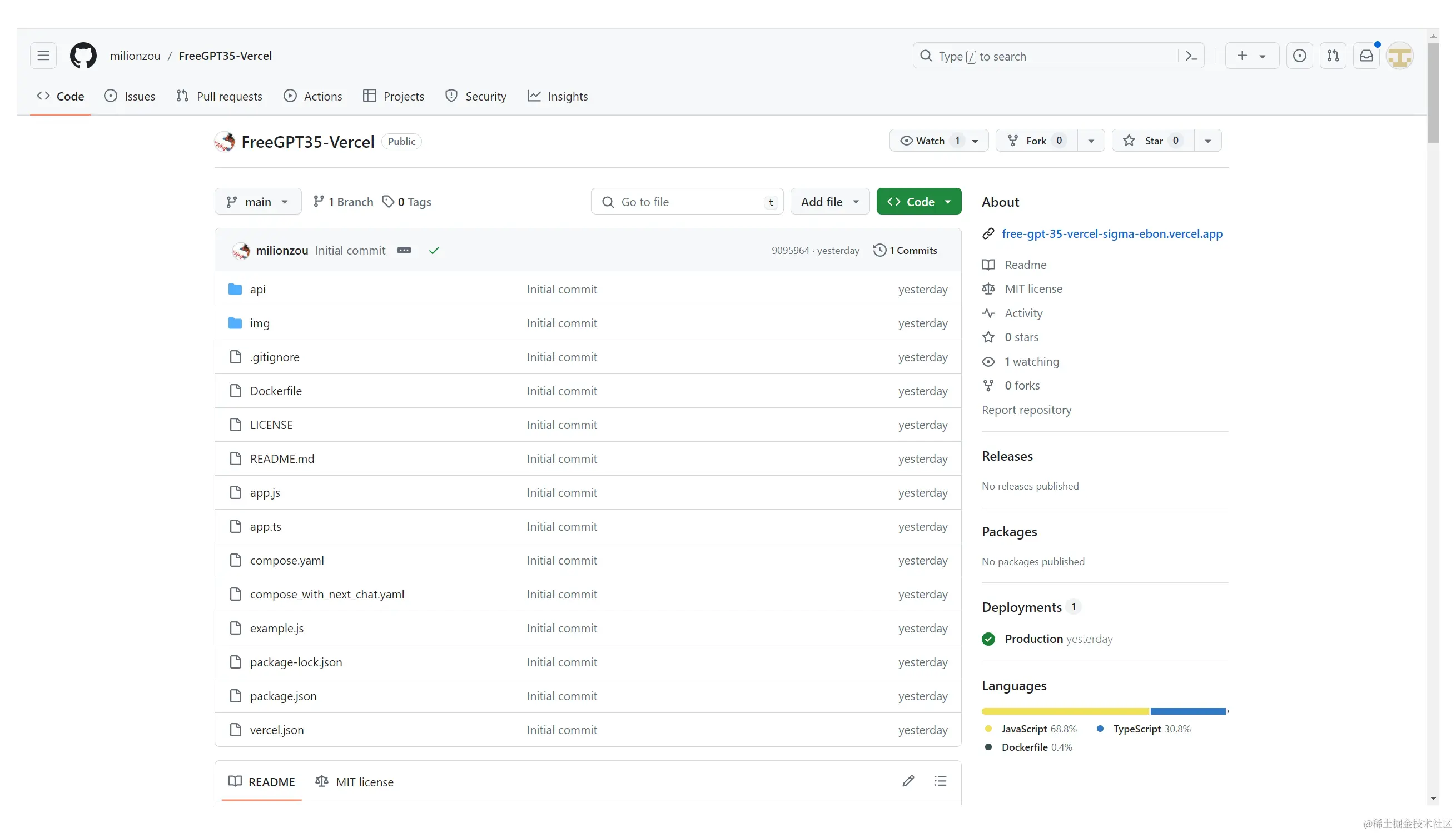Image resolution: width=1456 pixels, height=833 pixels.
Task: Open the Add file dropdown
Action: pyautogui.click(x=829, y=201)
